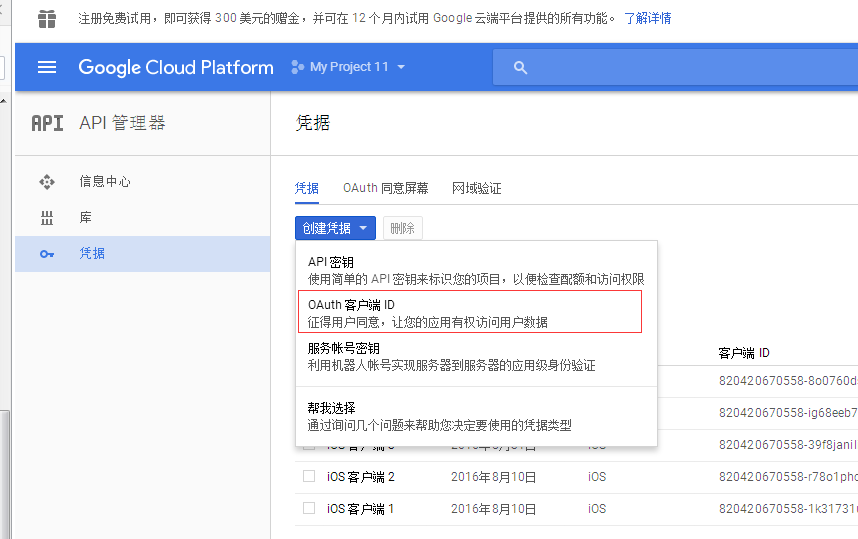The width and height of the screenshot is (858, 539).
Task: Click the iOS 客户端 1 name
Action: (361, 509)
